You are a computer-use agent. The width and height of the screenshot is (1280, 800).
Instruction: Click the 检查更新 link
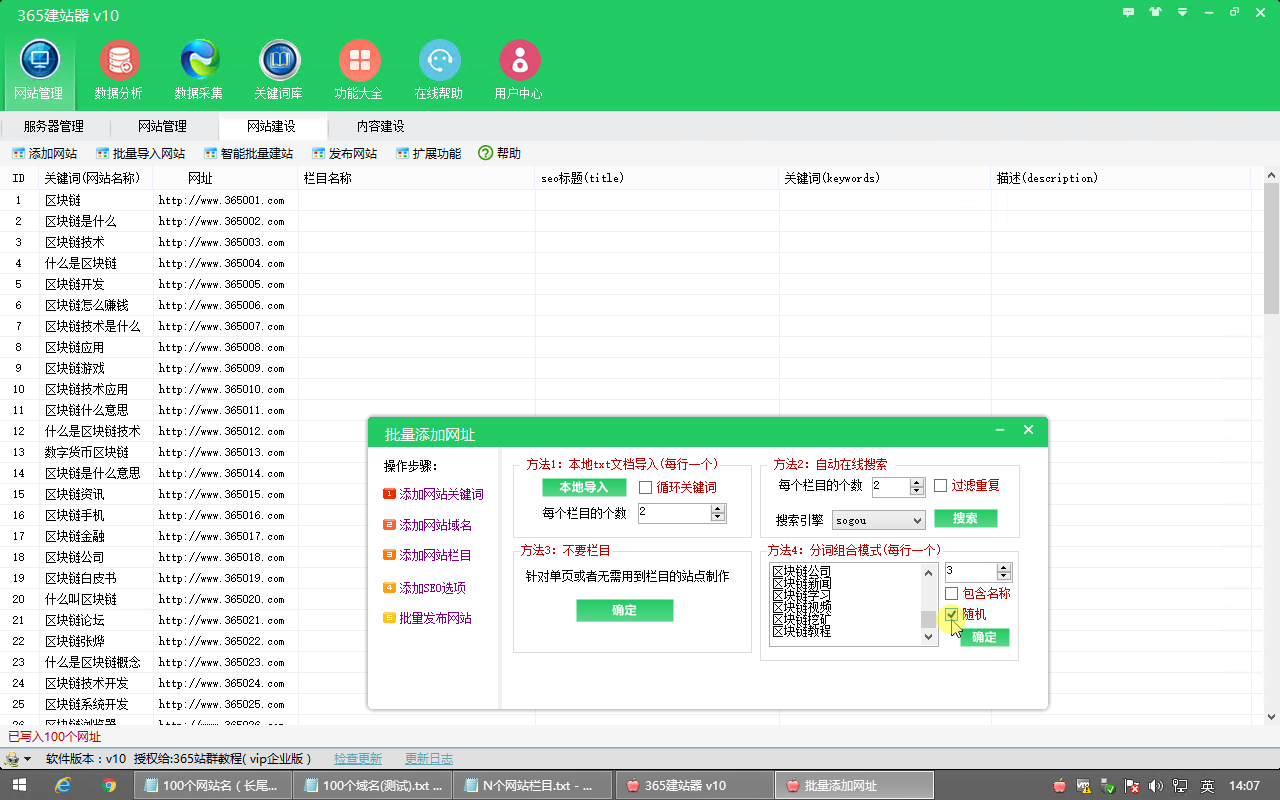click(x=358, y=759)
